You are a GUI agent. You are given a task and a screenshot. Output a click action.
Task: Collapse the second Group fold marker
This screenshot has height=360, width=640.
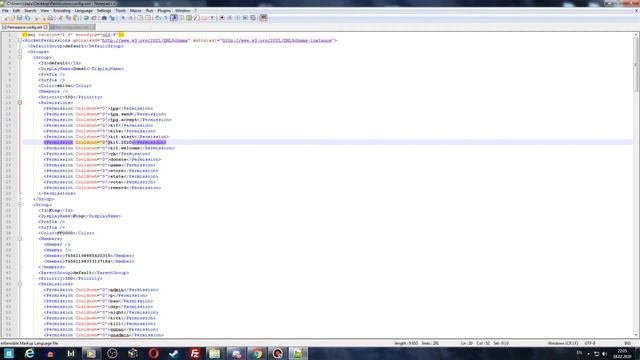pyautogui.click(x=20, y=204)
